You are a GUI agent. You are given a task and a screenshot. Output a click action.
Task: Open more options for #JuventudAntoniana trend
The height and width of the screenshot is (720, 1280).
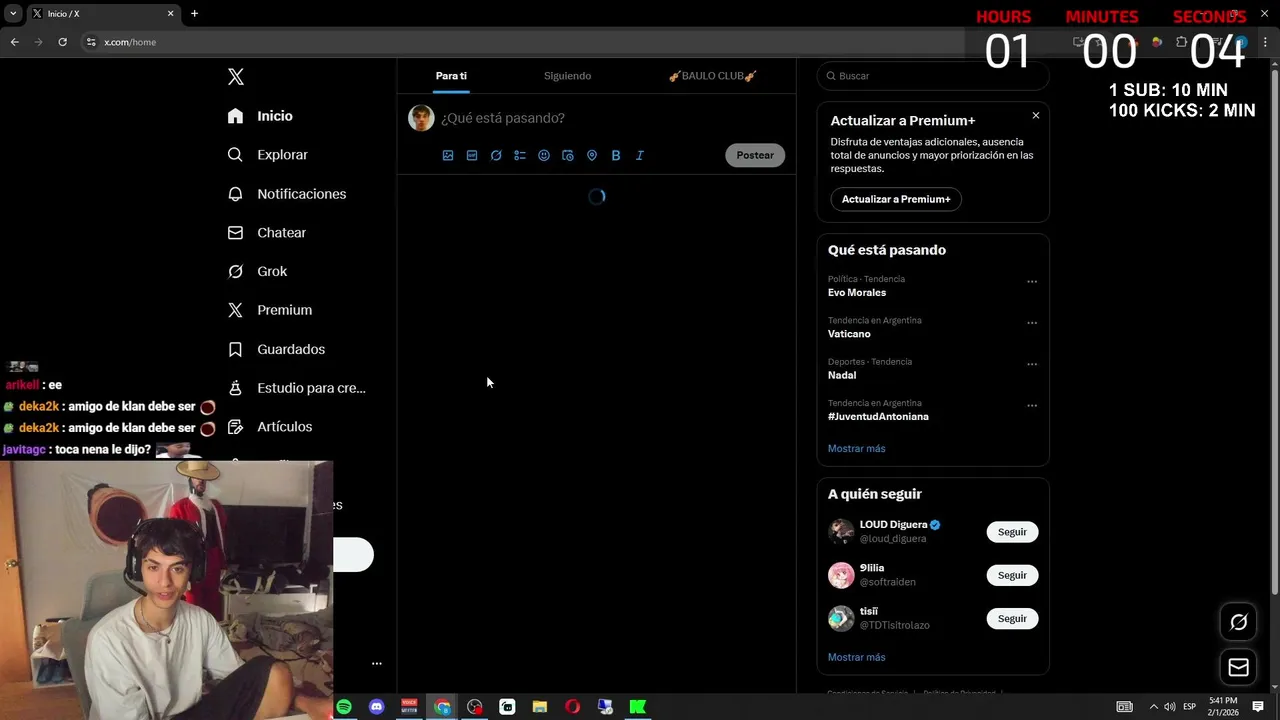tap(1032, 405)
